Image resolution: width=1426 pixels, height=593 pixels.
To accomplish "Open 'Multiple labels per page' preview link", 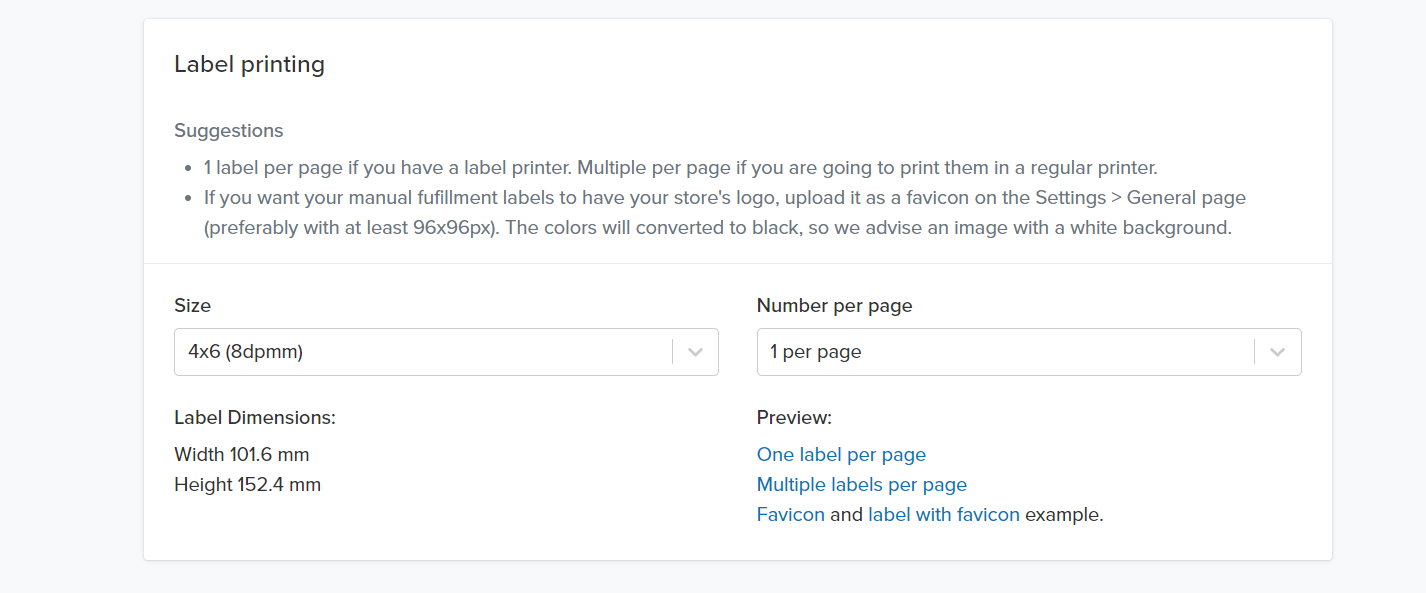I will (861, 485).
